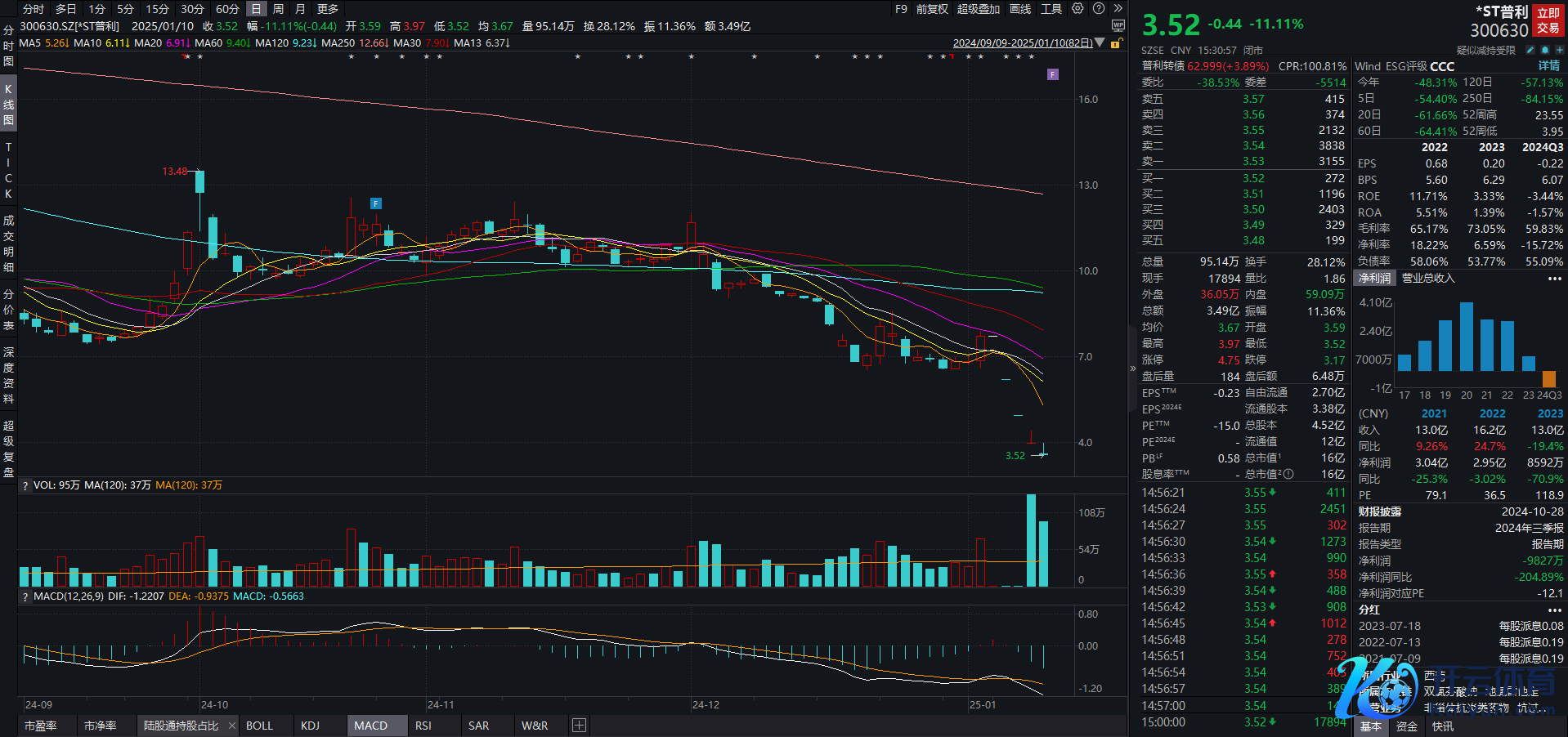Viewport: 1568px width, 737px height.
Task: Open the chart settings gear icon
Action: coord(1077,9)
